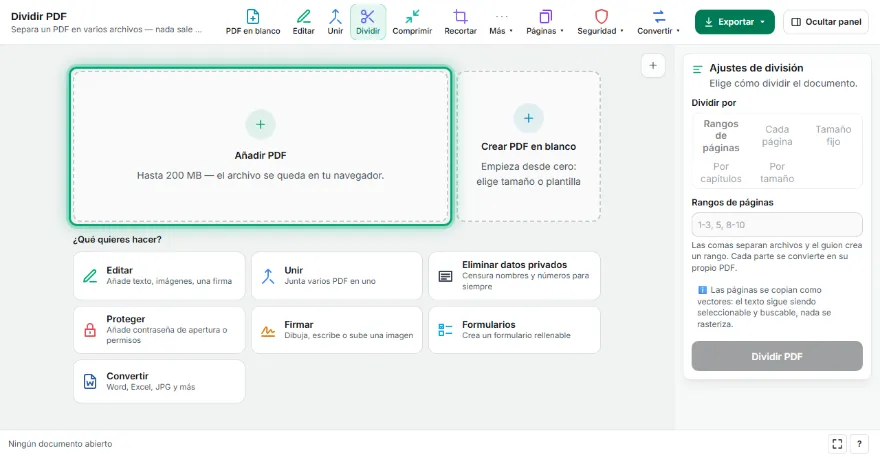880x457 pixels.
Task: Click the form icon on Formularios card
Action: [445, 330]
